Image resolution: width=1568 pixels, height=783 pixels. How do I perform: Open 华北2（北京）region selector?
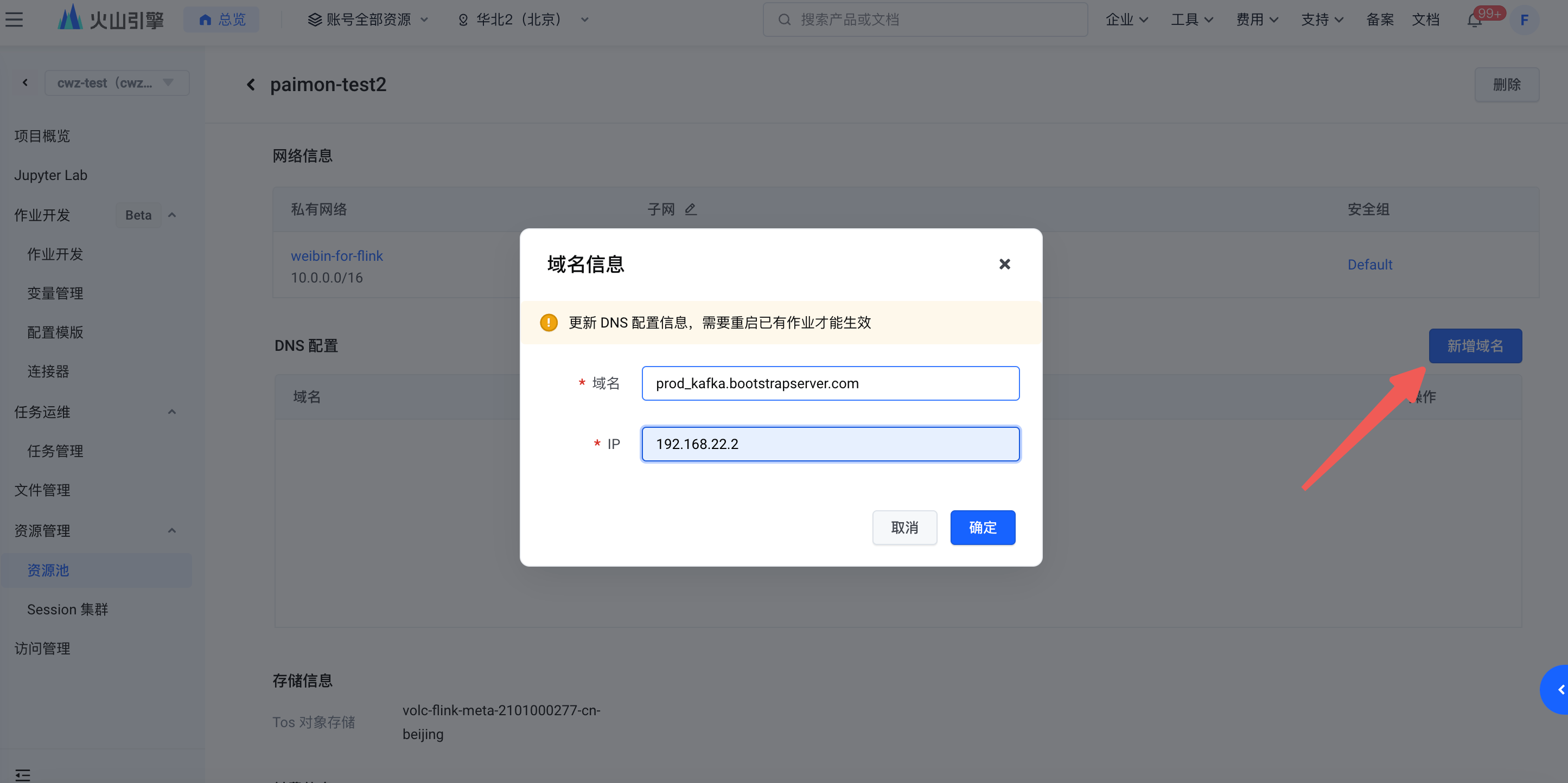pyautogui.click(x=524, y=20)
